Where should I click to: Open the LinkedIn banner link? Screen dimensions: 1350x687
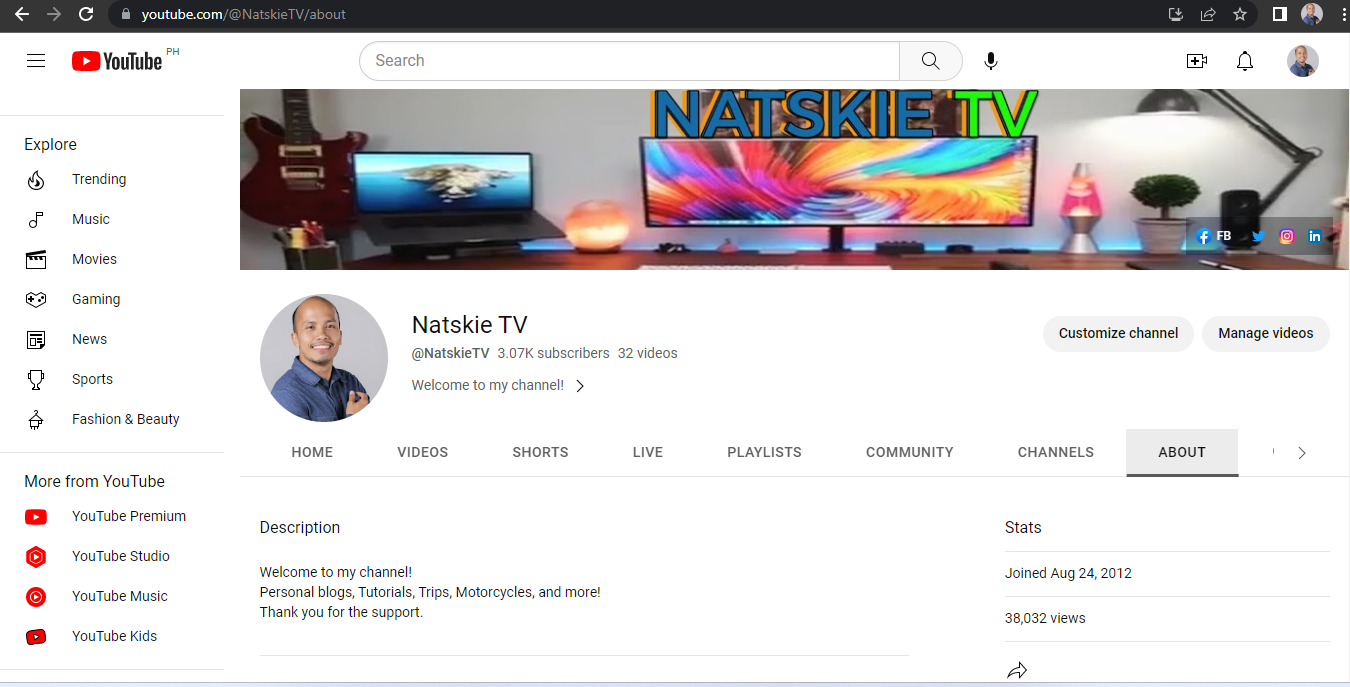click(x=1315, y=237)
